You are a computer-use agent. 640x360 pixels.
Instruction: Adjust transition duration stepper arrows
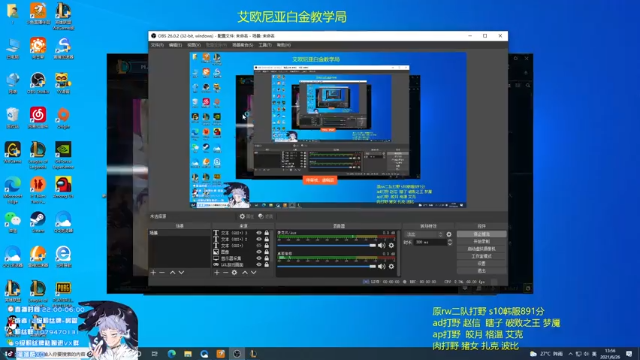pos(449,242)
